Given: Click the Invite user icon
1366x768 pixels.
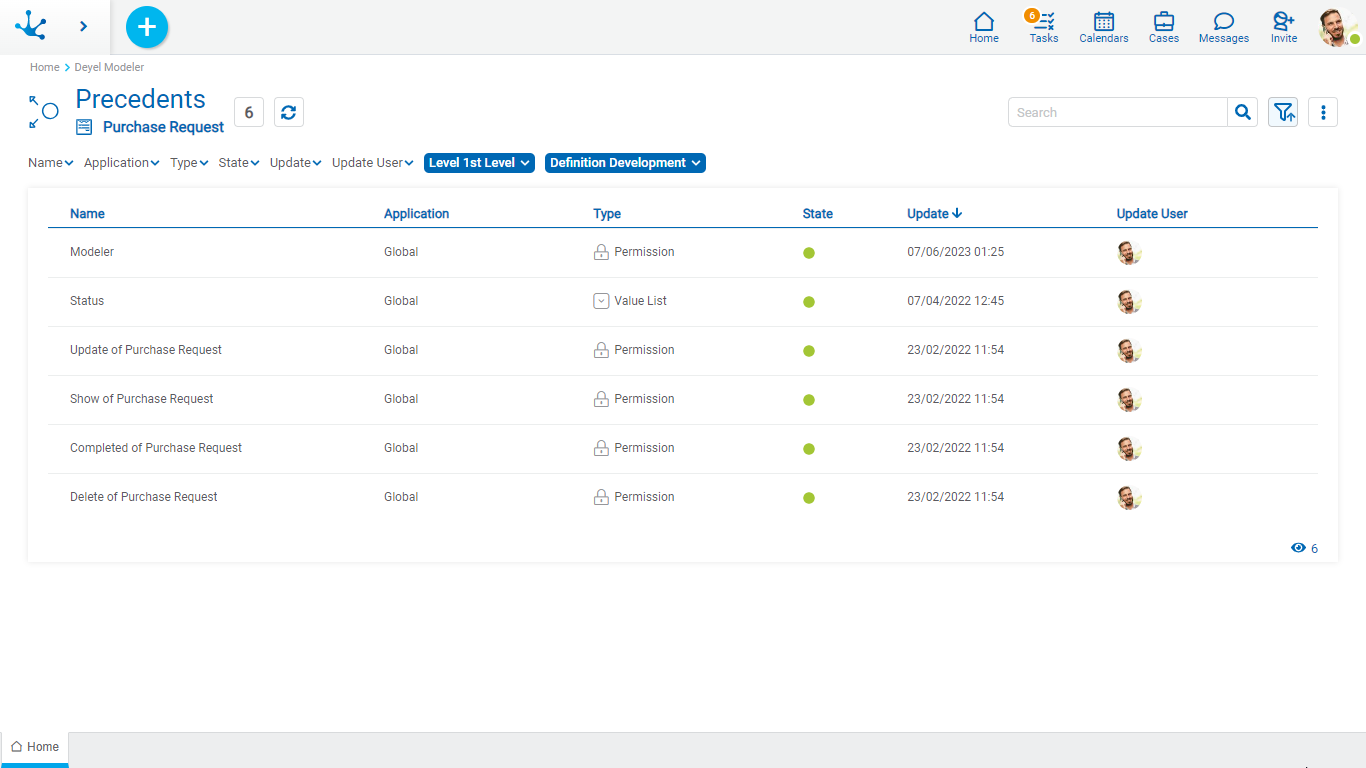Looking at the screenshot, I should [x=1284, y=27].
